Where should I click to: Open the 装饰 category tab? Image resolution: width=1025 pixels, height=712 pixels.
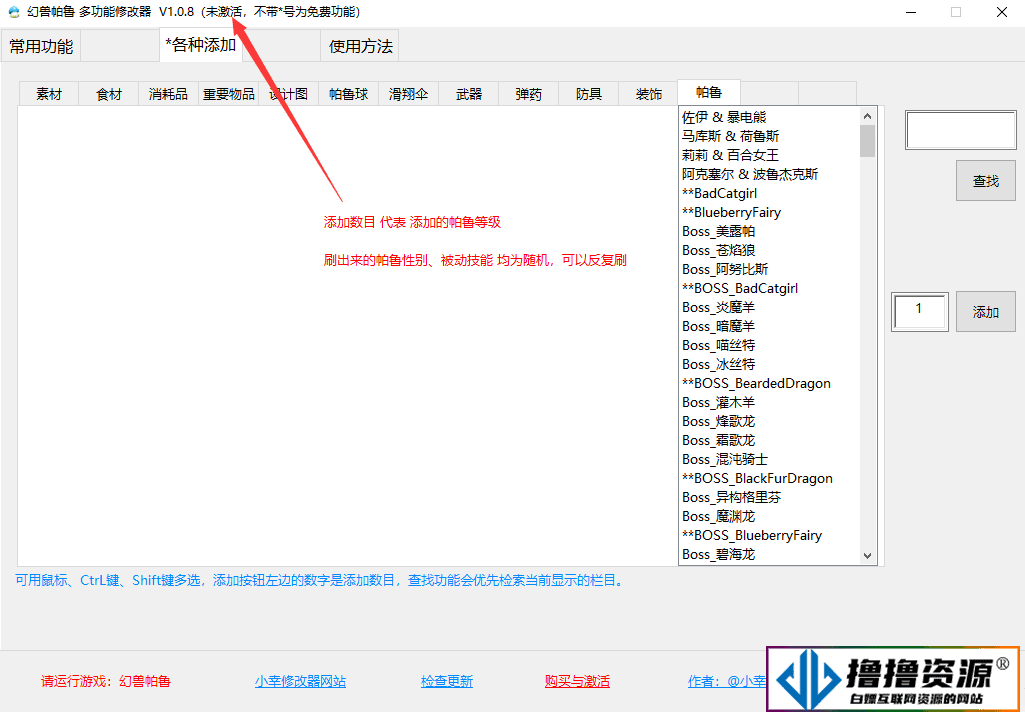[x=648, y=94]
